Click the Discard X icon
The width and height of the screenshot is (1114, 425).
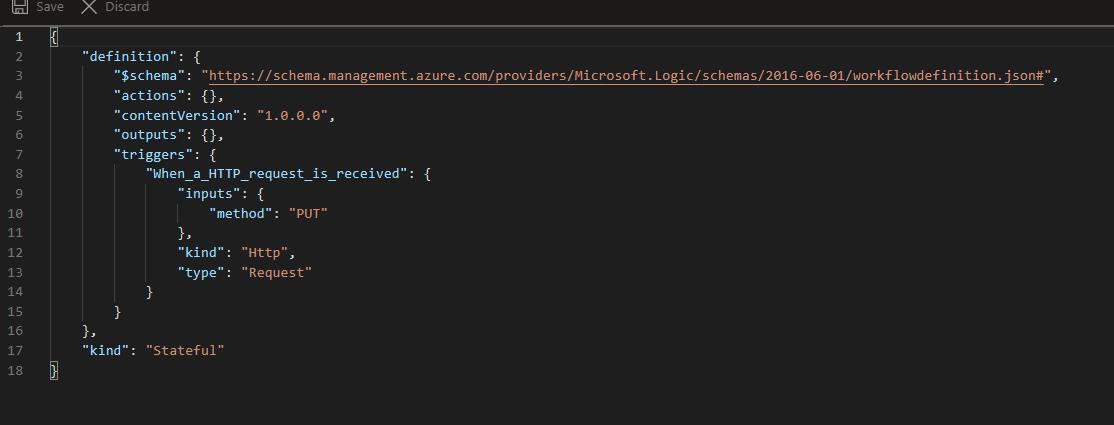coord(89,6)
